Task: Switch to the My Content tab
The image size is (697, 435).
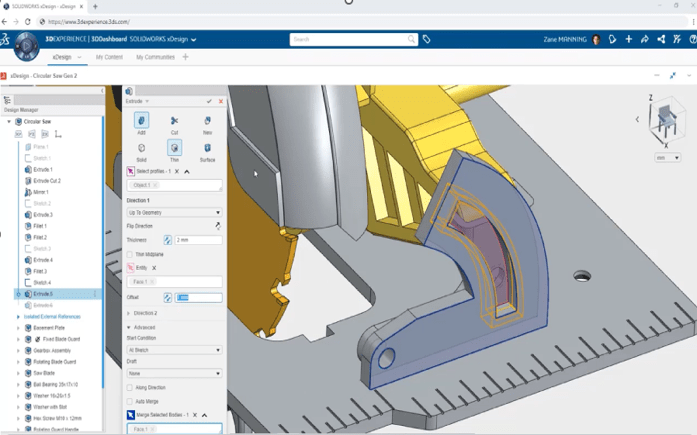Action: (109, 57)
